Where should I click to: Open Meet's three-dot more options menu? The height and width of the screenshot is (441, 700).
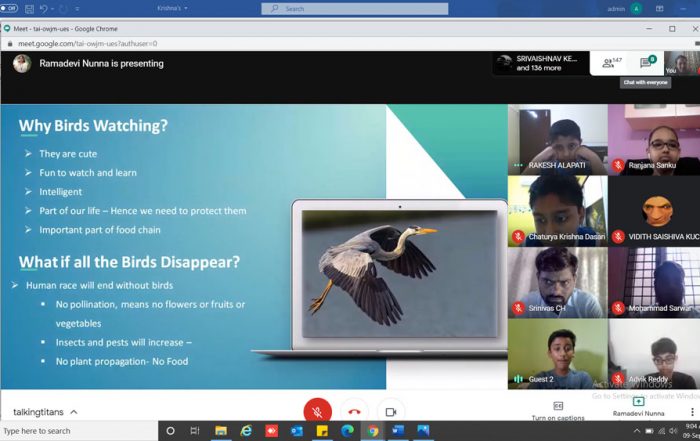click(x=692, y=412)
